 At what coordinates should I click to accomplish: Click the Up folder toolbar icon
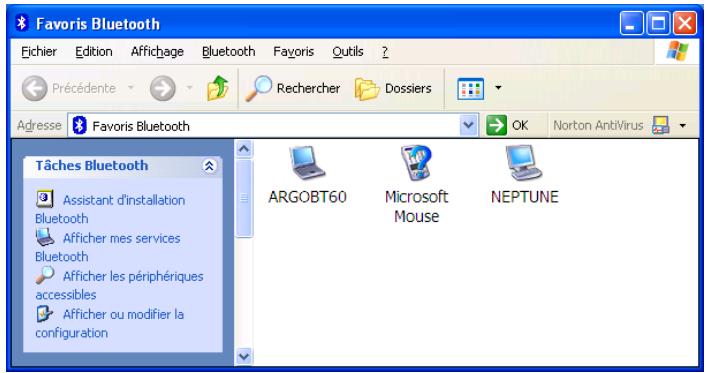[218, 88]
